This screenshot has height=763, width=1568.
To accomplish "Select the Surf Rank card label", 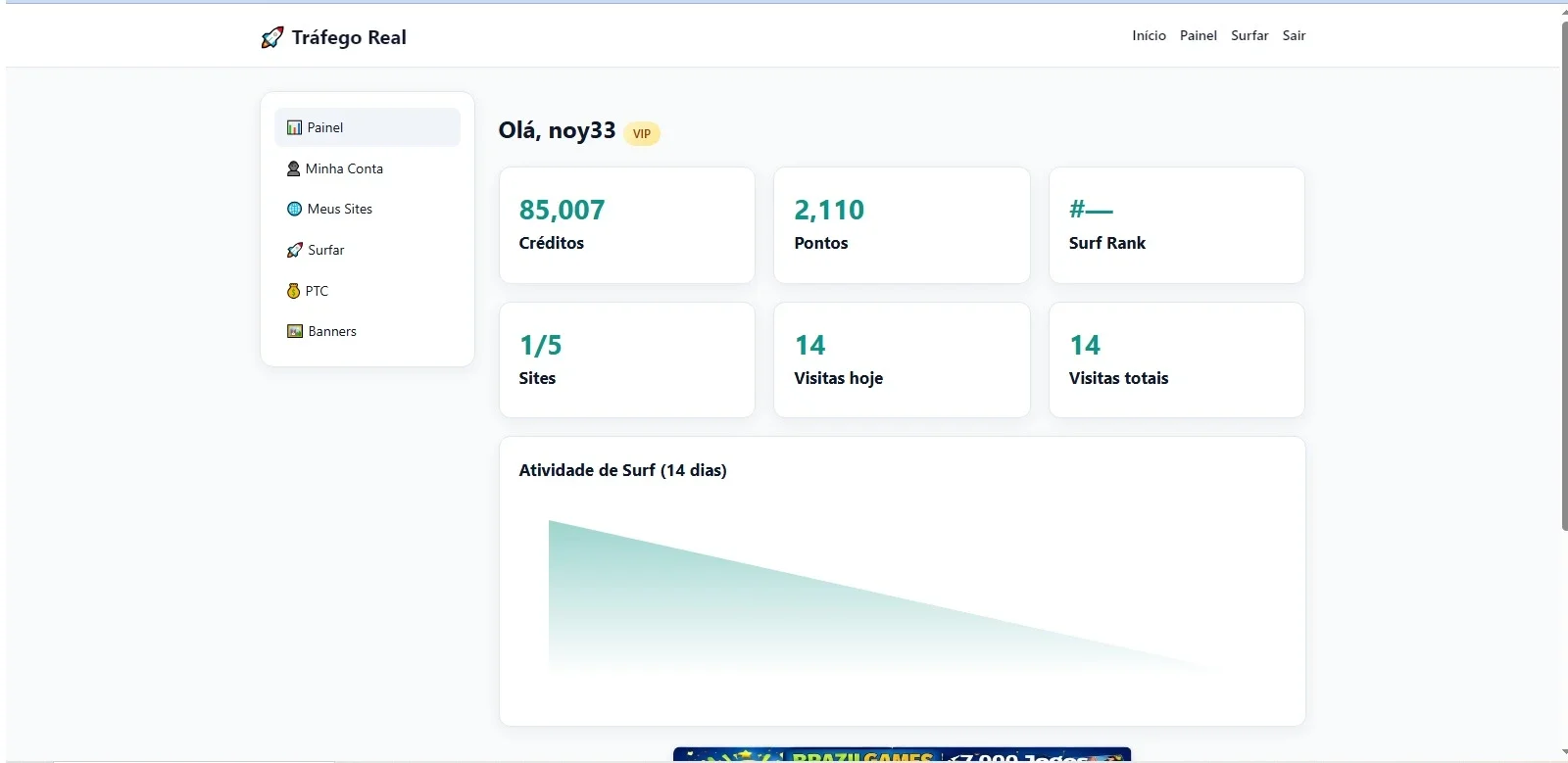I will pyautogui.click(x=1106, y=243).
